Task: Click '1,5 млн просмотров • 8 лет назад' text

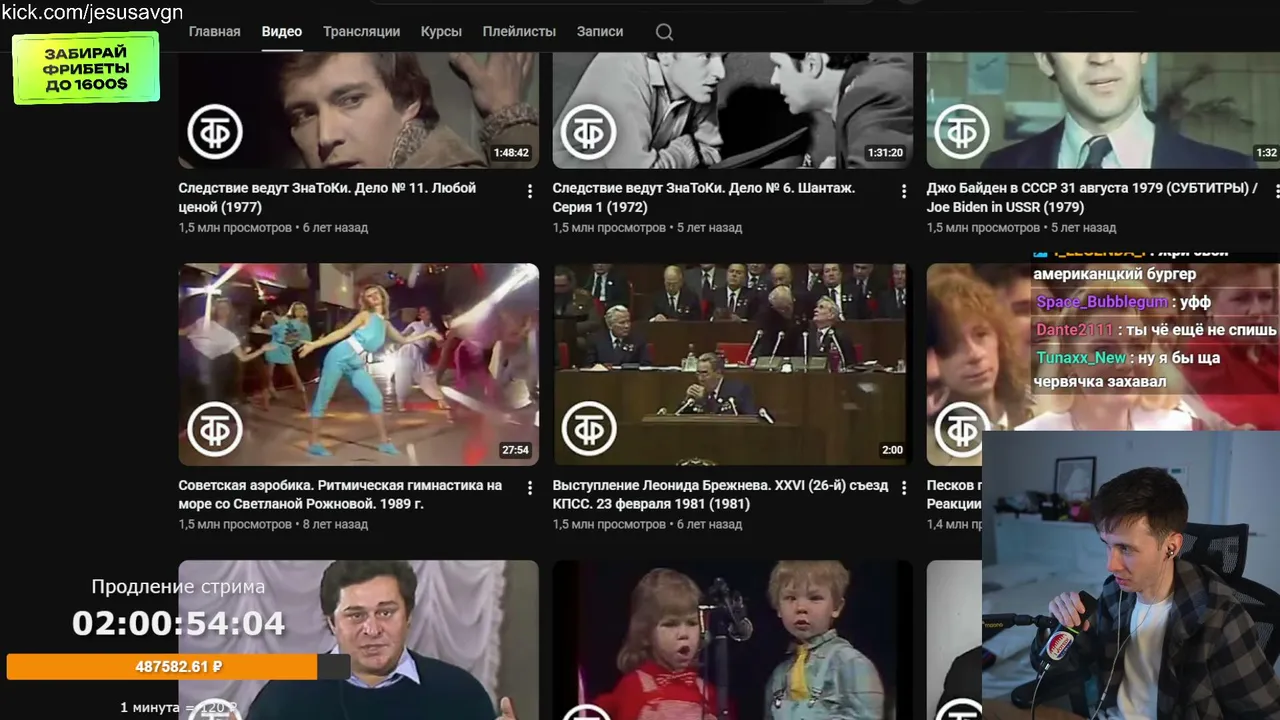Action: pyautogui.click(x=273, y=525)
